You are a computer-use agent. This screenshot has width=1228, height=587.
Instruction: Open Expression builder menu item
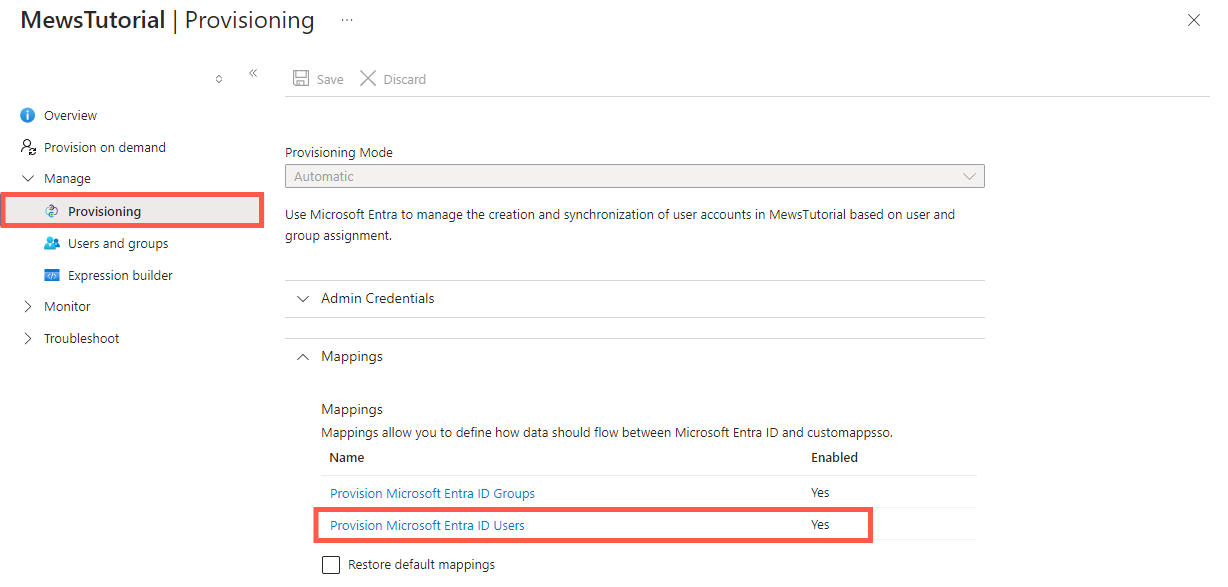[x=120, y=275]
